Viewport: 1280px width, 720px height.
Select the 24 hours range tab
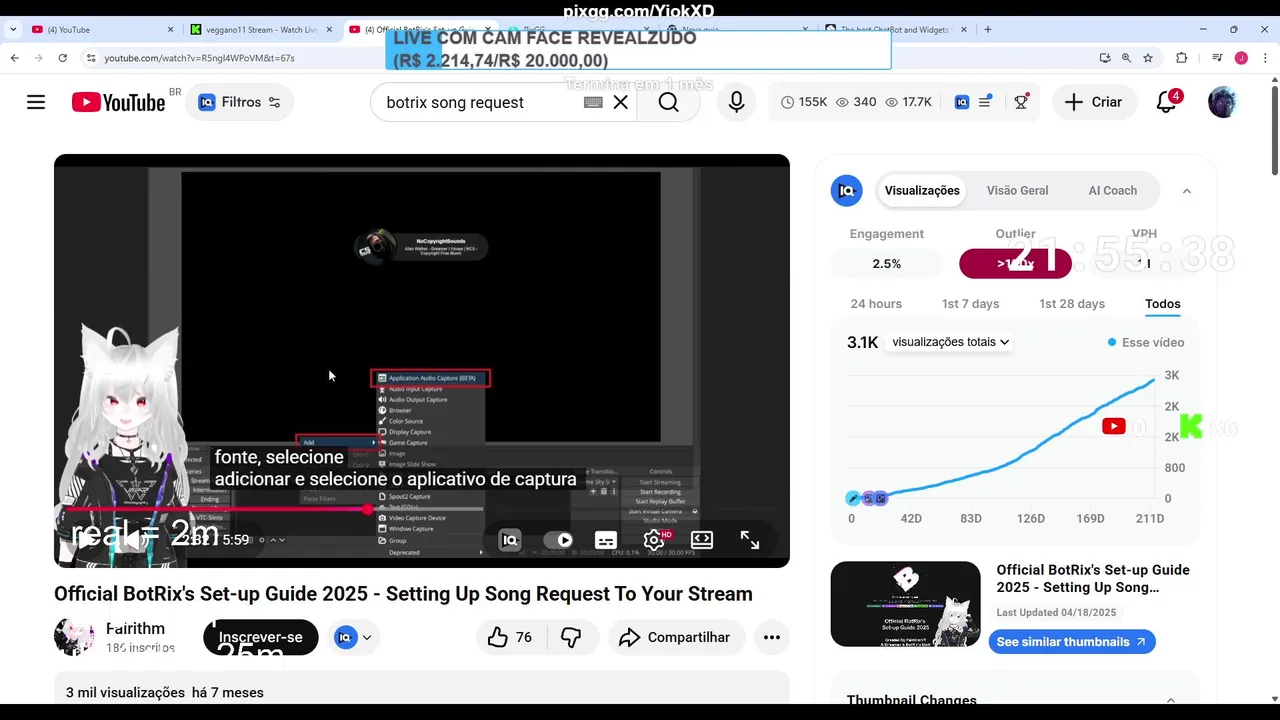(876, 304)
